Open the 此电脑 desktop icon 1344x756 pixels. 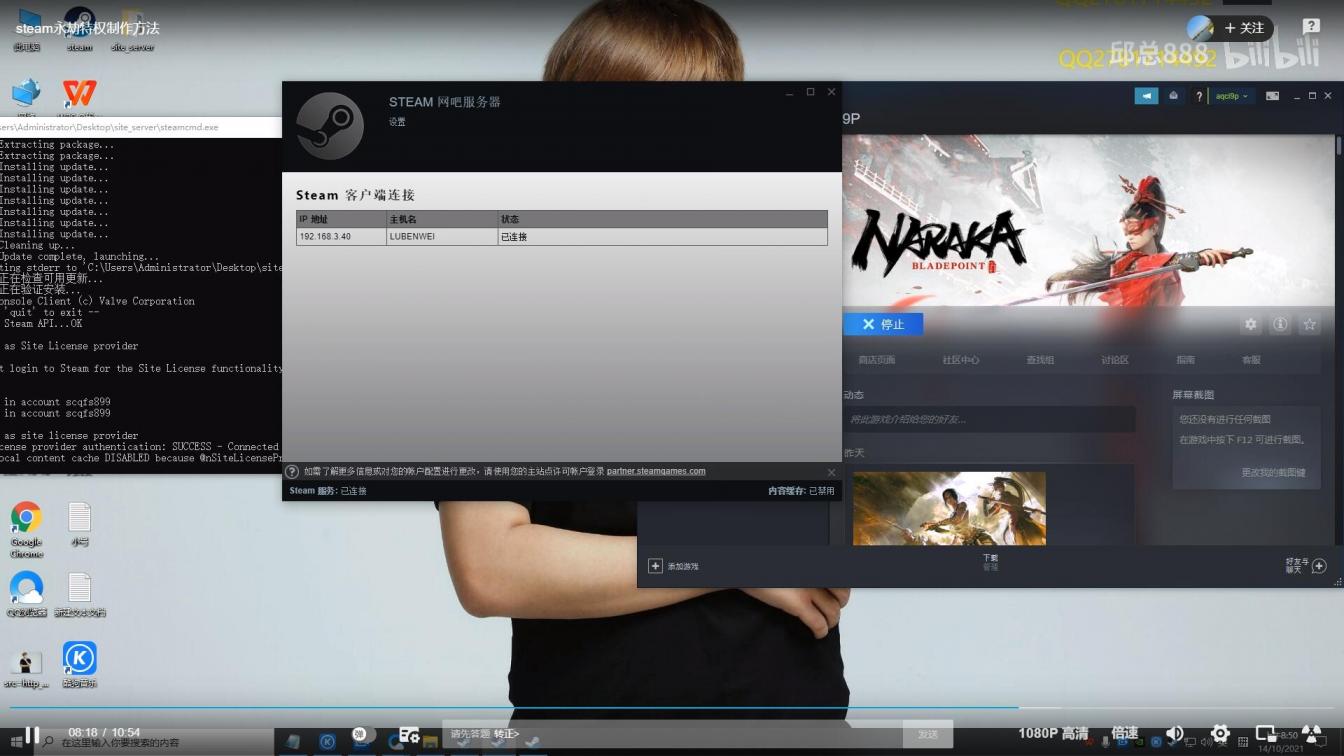click(x=27, y=28)
